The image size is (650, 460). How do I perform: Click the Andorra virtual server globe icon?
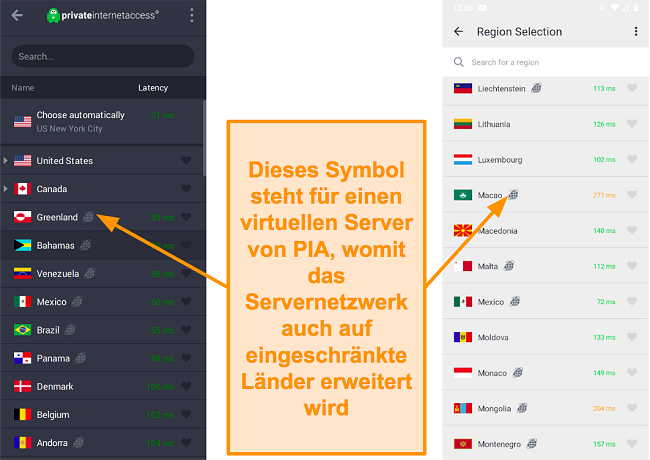tap(78, 442)
